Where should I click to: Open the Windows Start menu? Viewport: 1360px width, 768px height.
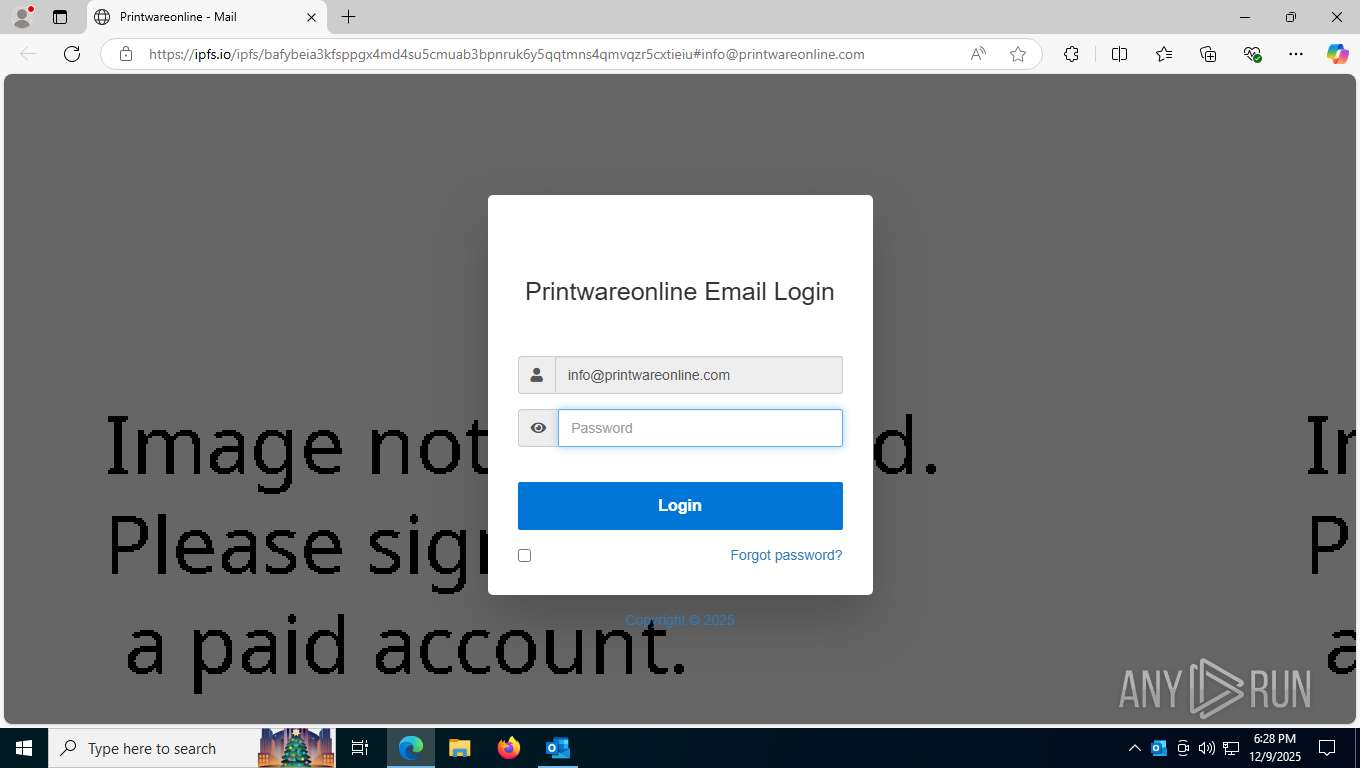coord(23,748)
